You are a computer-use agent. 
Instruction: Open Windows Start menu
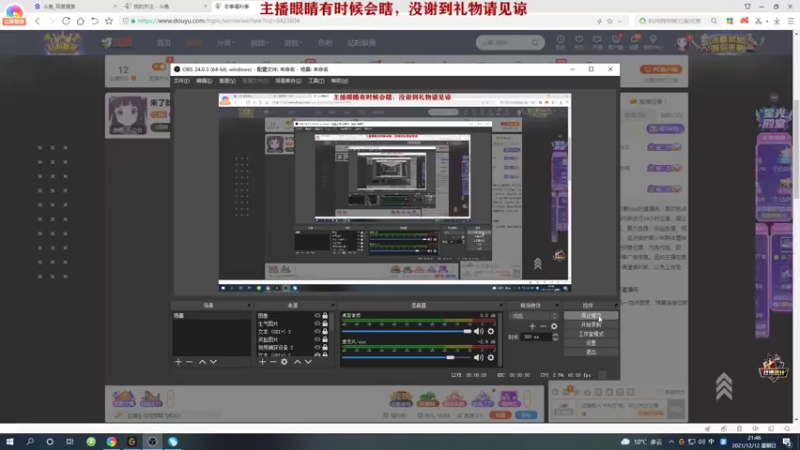[10, 441]
